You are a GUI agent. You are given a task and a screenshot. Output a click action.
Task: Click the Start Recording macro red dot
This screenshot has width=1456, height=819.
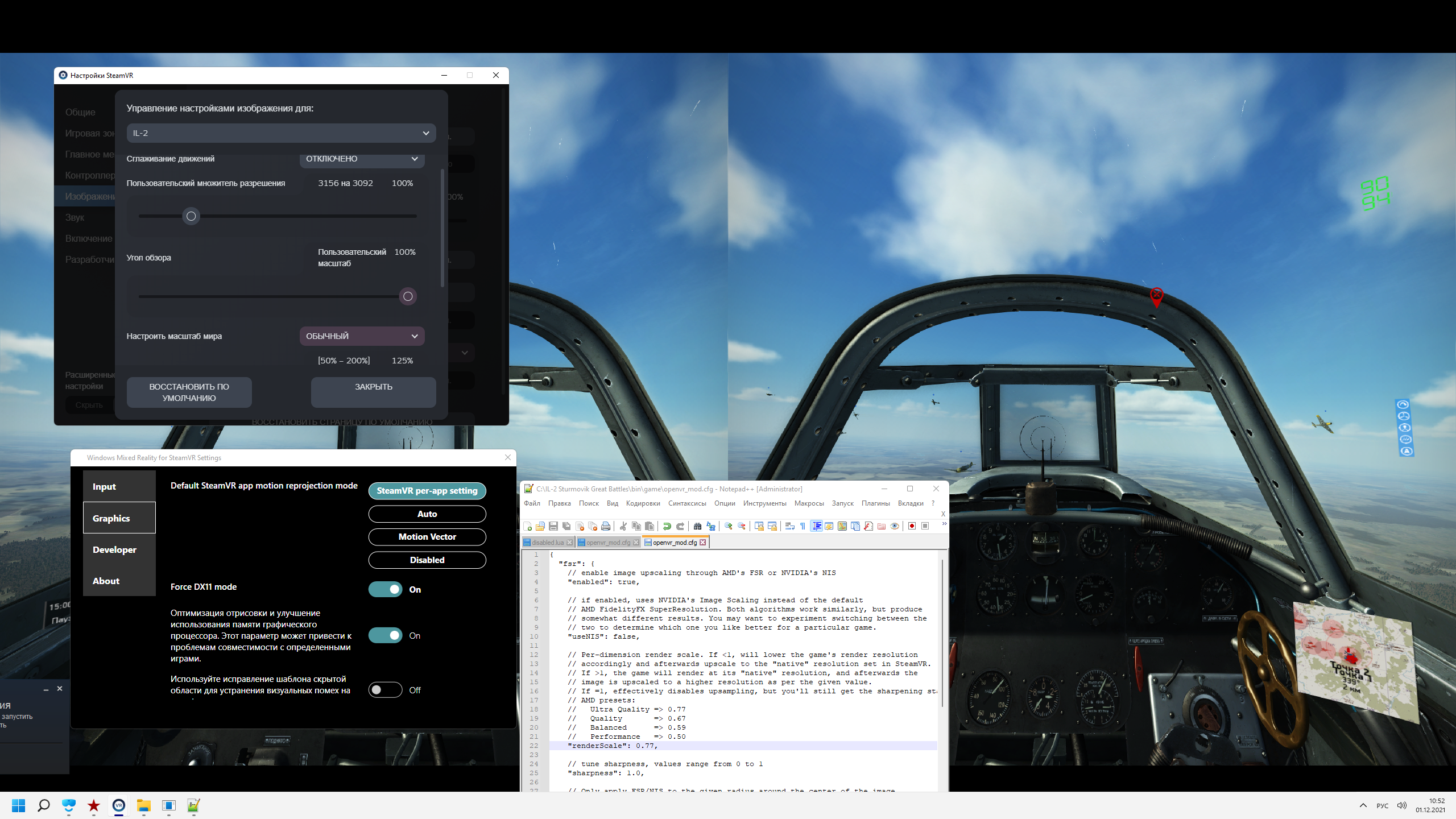[912, 526]
